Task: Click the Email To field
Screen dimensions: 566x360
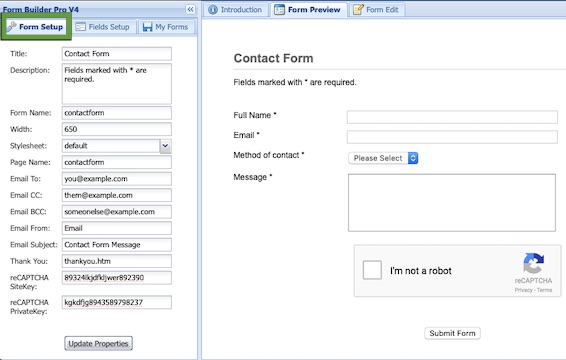Action: [x=117, y=179]
